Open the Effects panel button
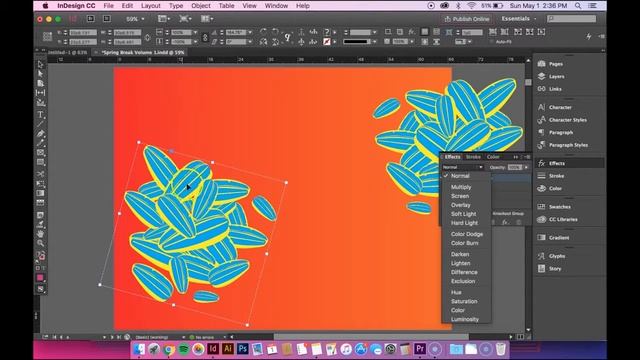640x360 pixels. (570, 163)
